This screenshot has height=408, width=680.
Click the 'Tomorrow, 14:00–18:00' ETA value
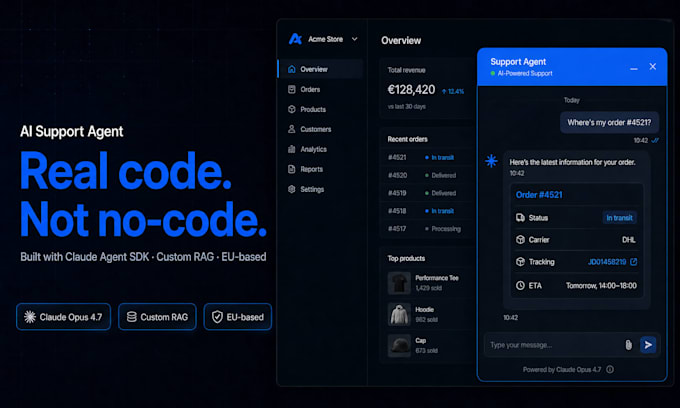point(601,286)
